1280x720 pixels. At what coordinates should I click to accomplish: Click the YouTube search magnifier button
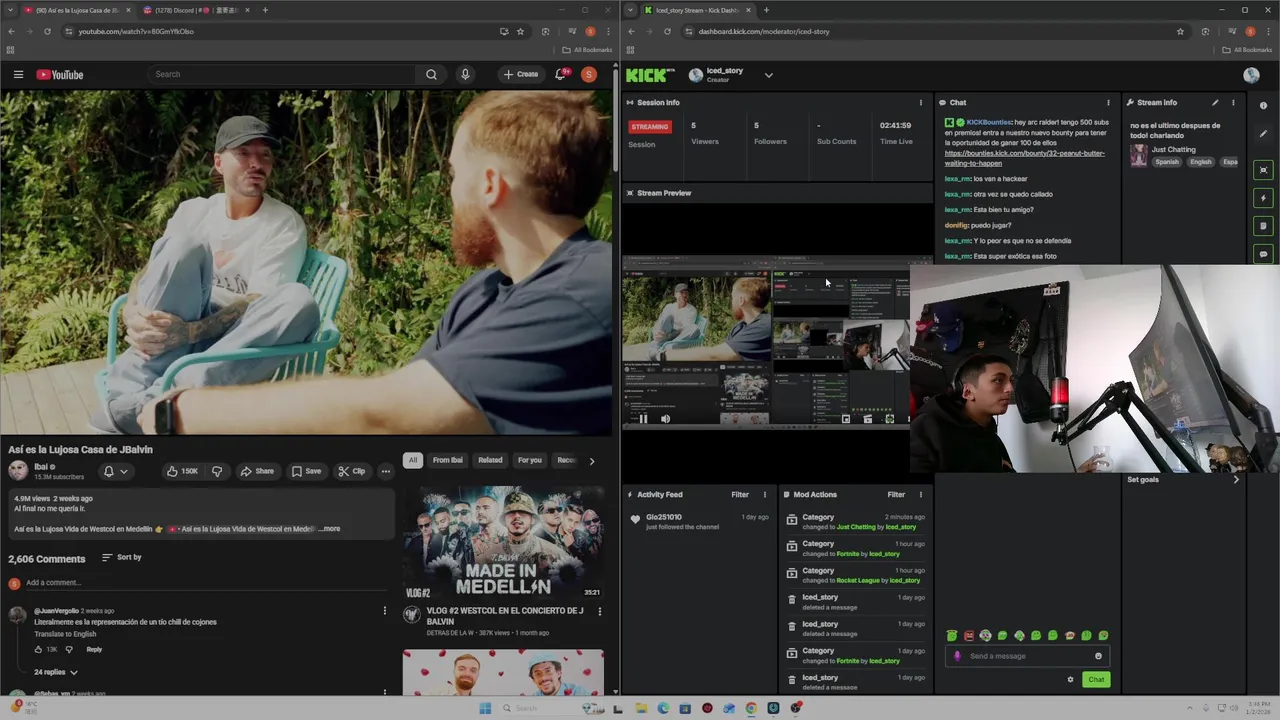[x=431, y=74]
